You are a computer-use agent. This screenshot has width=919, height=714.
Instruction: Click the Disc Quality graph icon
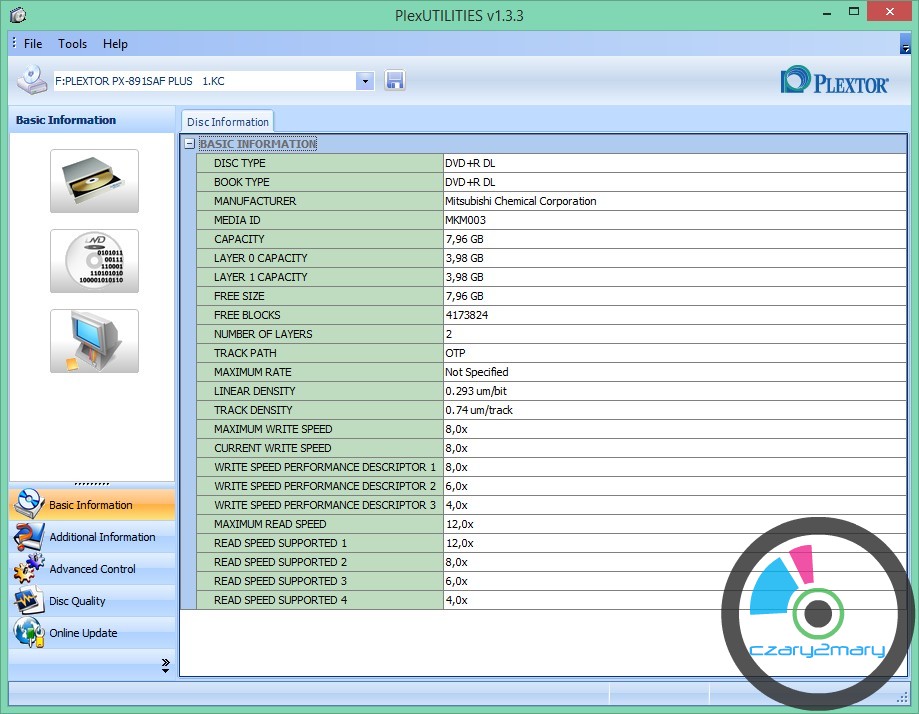pyautogui.click(x=28, y=601)
